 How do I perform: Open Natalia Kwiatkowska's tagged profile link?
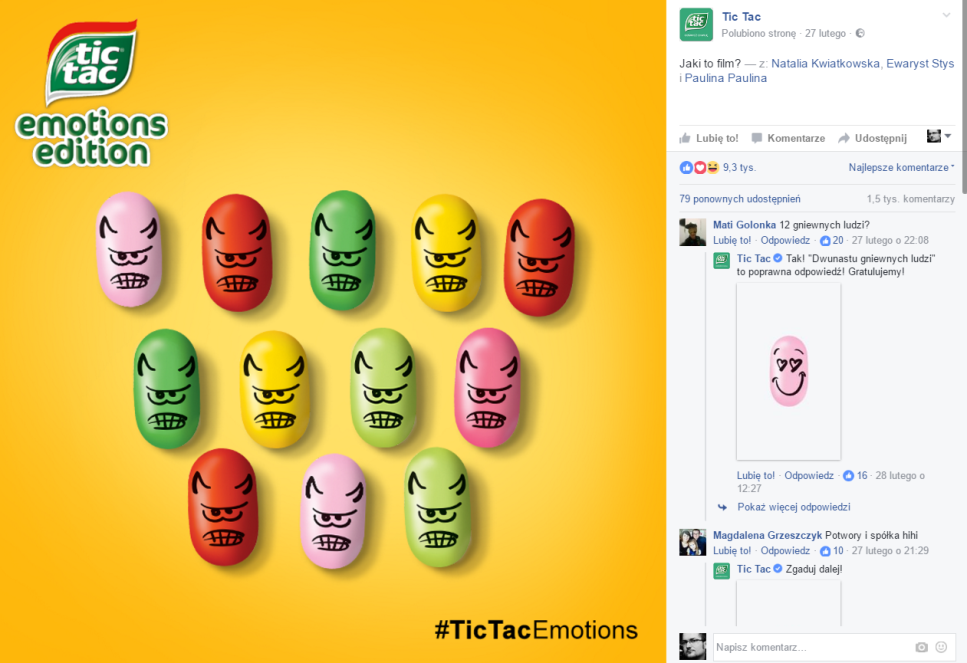coord(825,64)
